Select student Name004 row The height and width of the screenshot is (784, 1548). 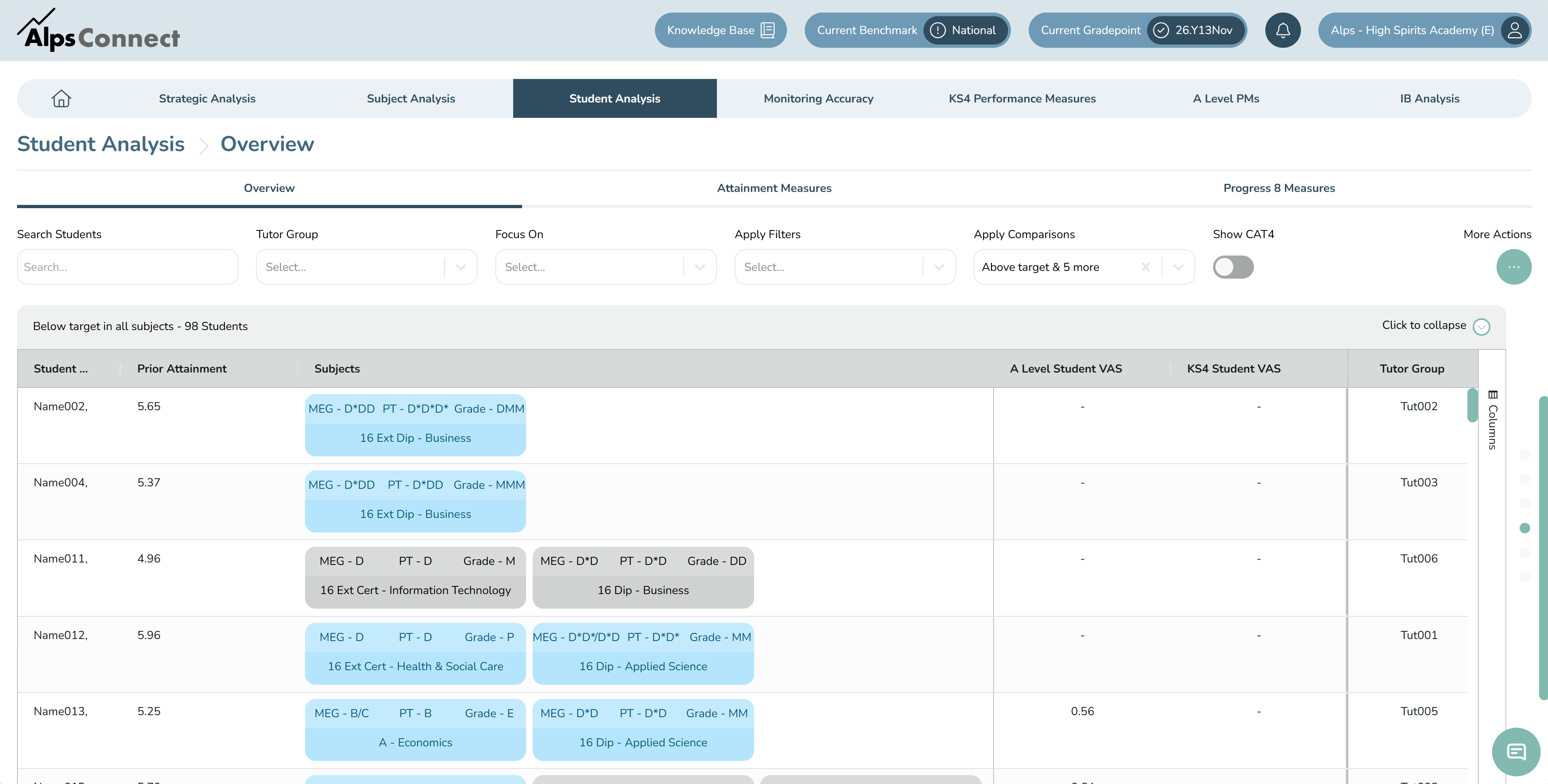[743, 502]
